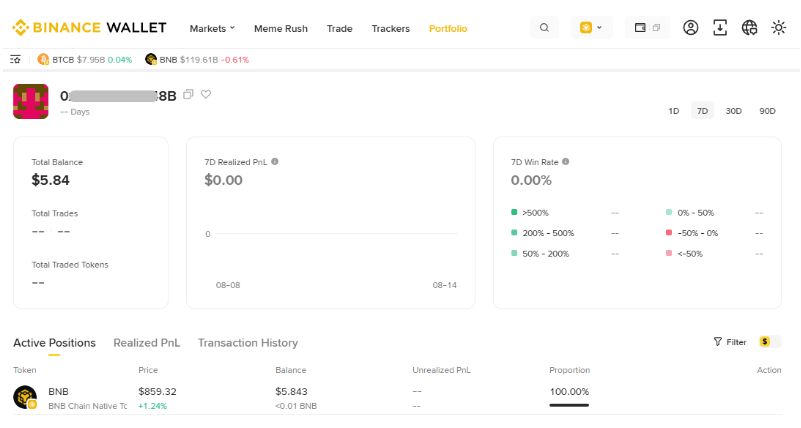Click the download app icon
801x428 pixels.
(x=720, y=28)
